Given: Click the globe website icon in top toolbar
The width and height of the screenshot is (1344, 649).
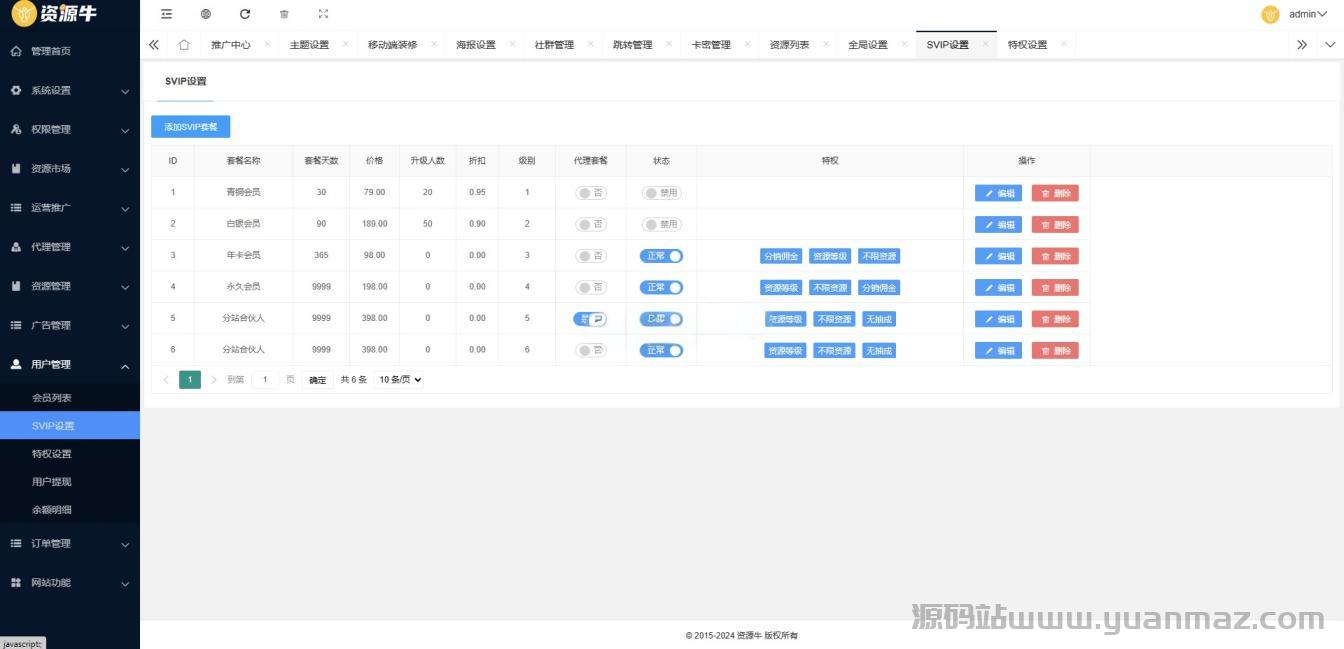Looking at the screenshot, I should [x=205, y=14].
